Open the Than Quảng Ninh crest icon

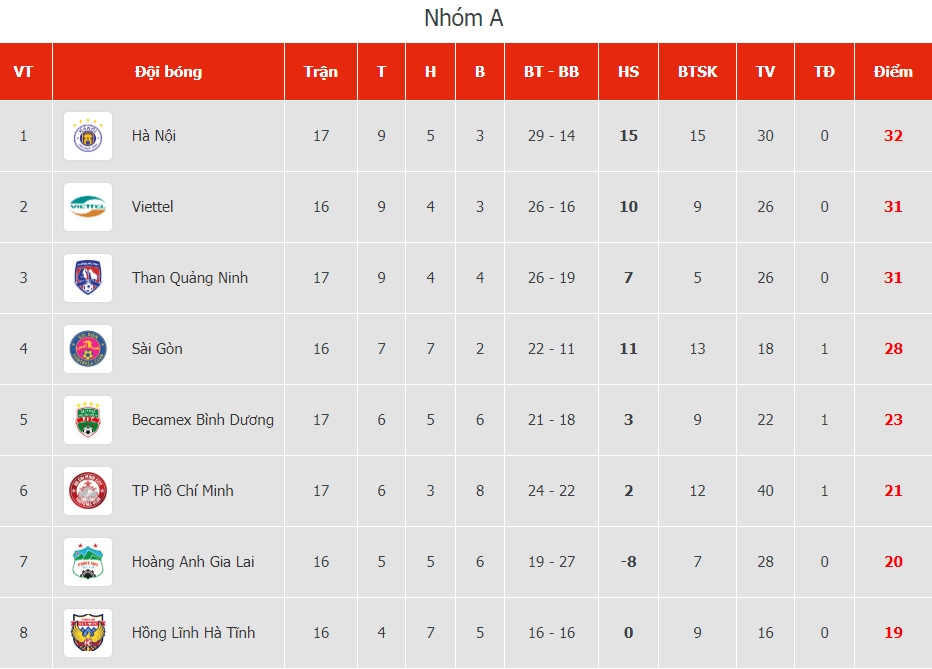(x=88, y=278)
